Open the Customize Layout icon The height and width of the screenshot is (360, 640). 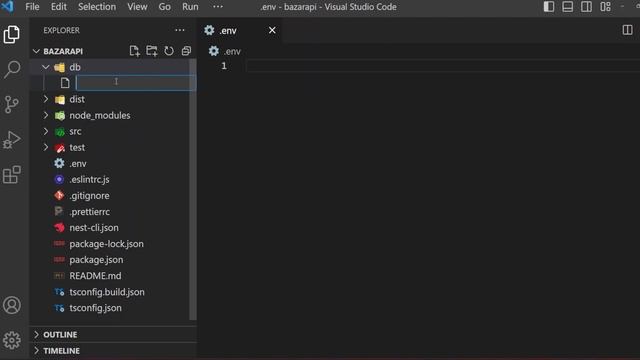(606, 7)
